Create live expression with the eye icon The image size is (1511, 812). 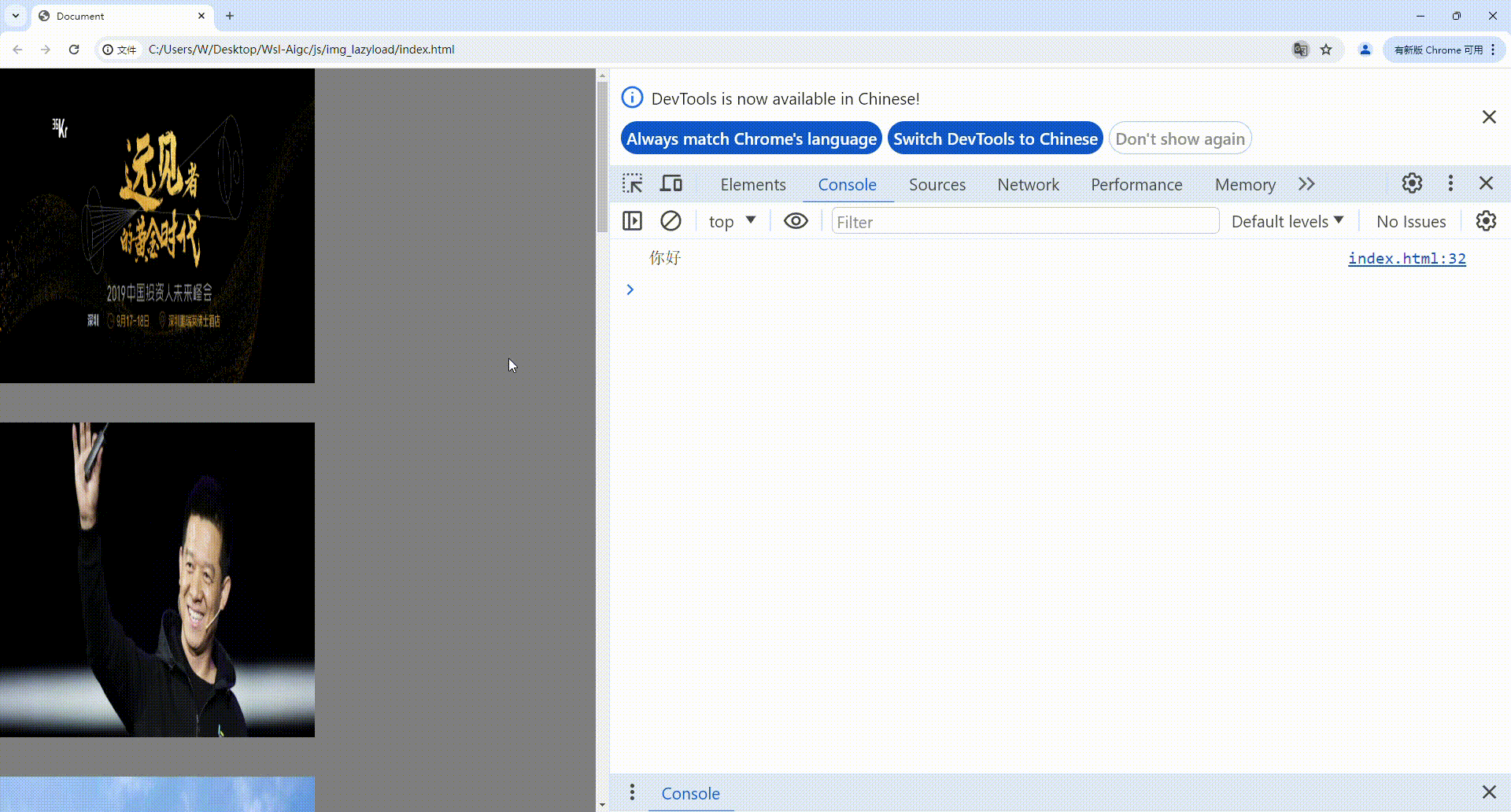coord(796,221)
